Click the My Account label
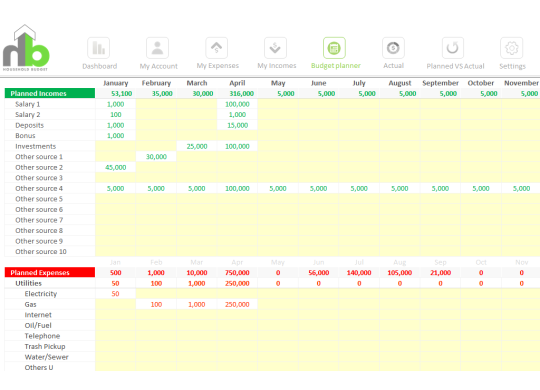This screenshot has height=390, width=540. coord(158,66)
